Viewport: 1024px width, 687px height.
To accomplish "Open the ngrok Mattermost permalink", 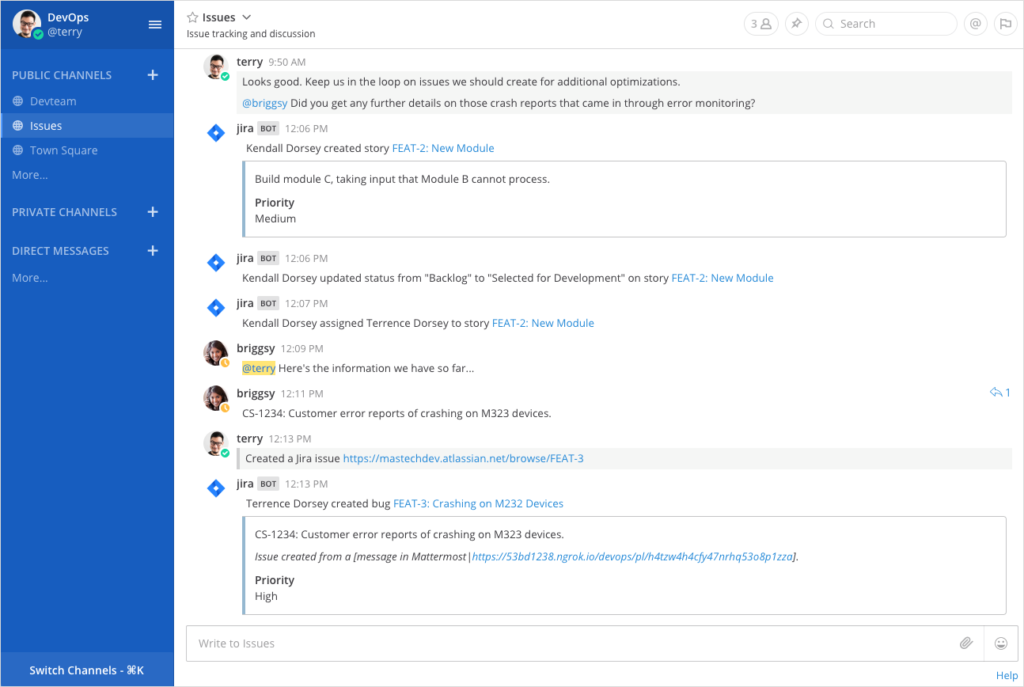I will tap(632, 556).
